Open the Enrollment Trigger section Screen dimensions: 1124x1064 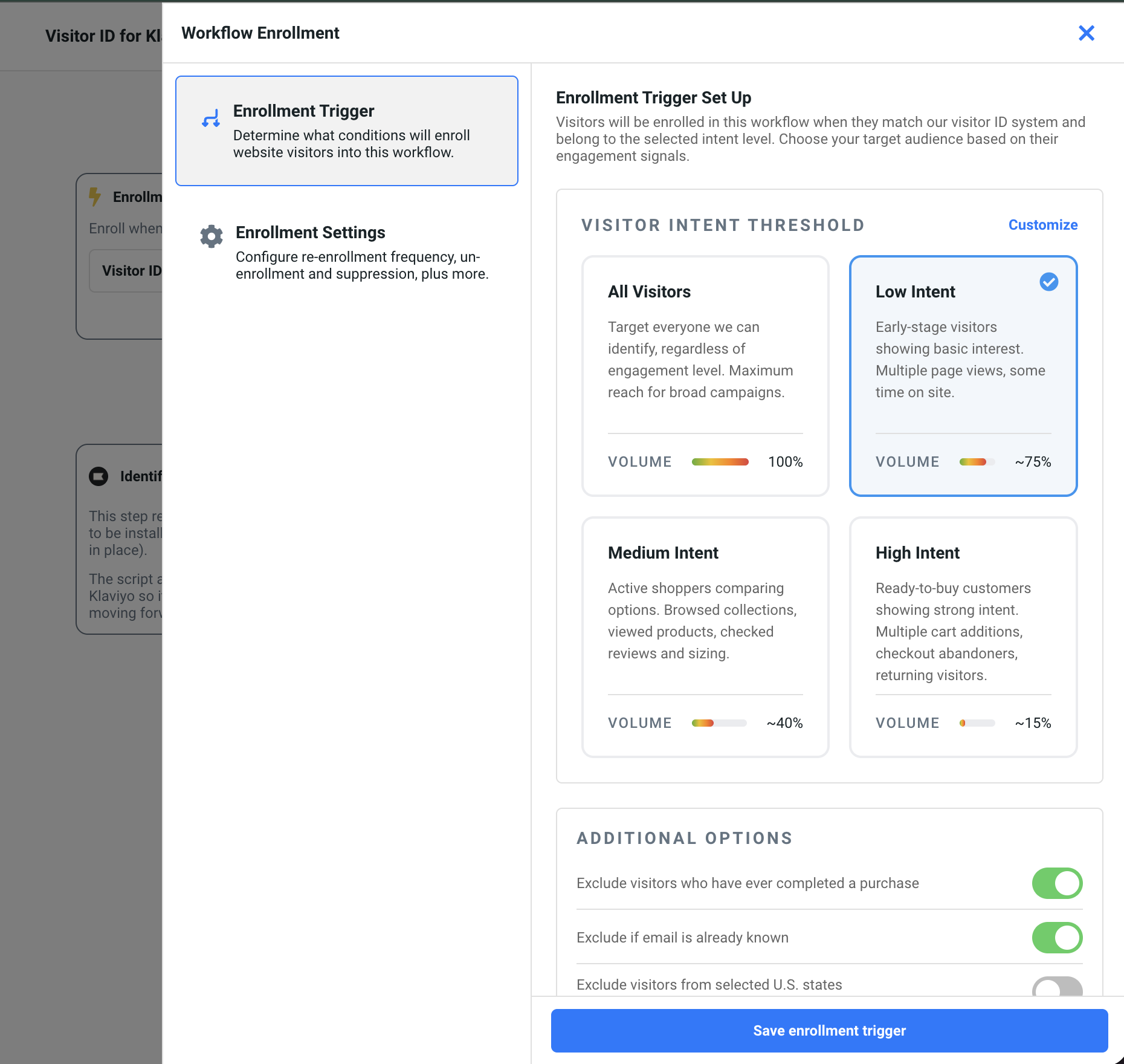pyautogui.click(x=346, y=131)
